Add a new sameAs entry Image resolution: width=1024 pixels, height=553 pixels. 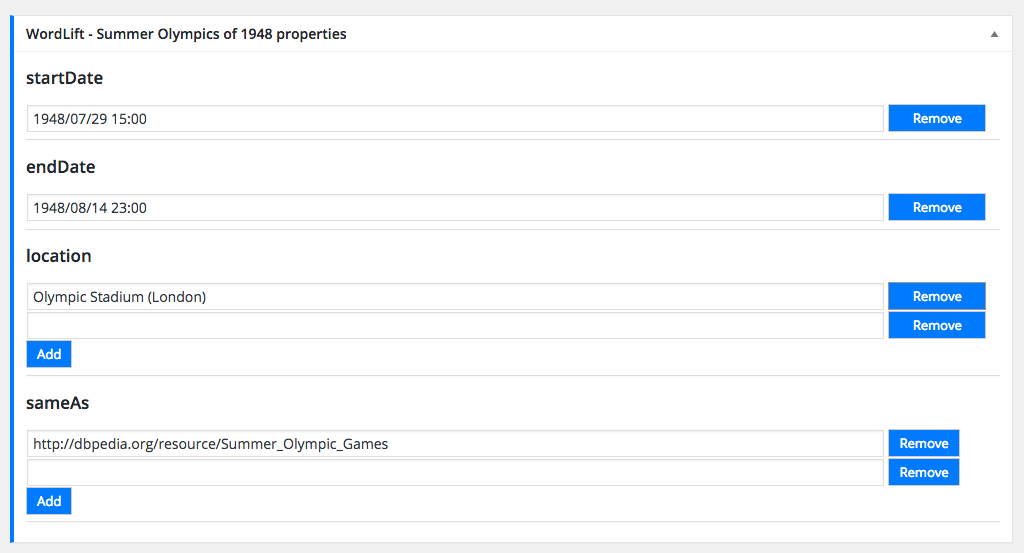[x=49, y=501]
